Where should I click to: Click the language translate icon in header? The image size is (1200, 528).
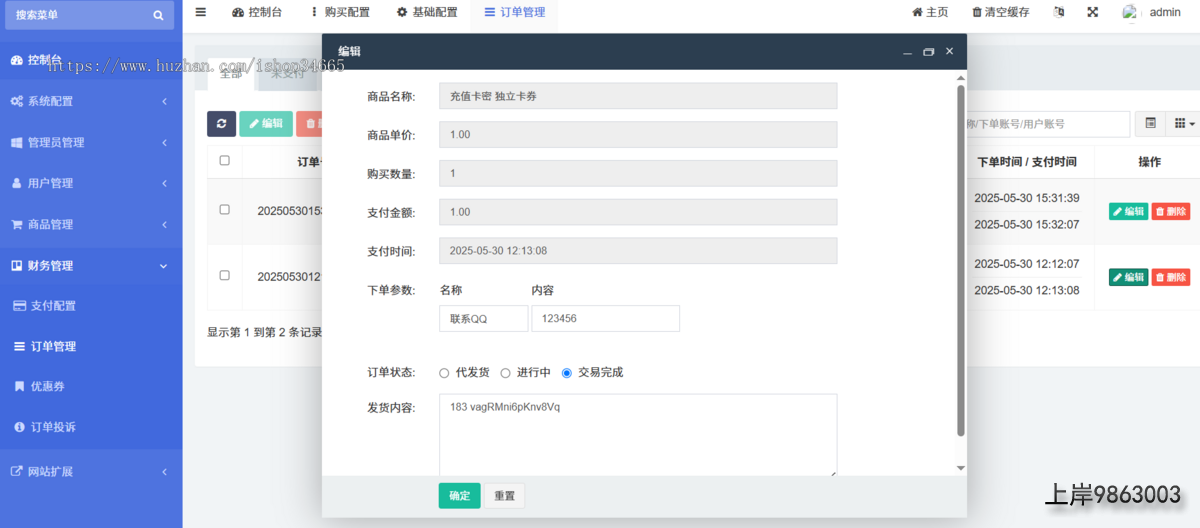[1059, 12]
